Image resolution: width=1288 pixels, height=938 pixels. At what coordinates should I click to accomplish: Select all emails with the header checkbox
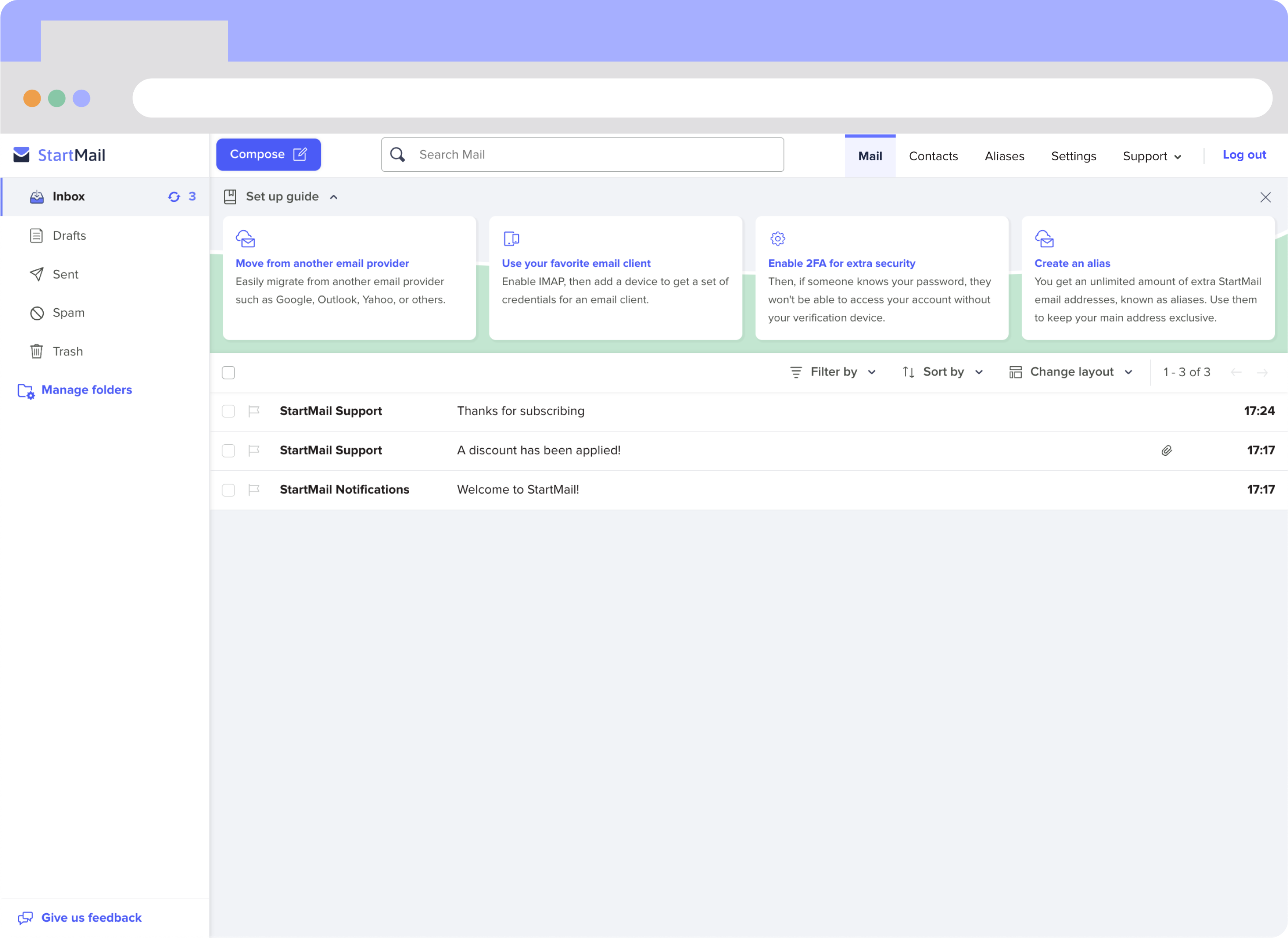point(229,372)
